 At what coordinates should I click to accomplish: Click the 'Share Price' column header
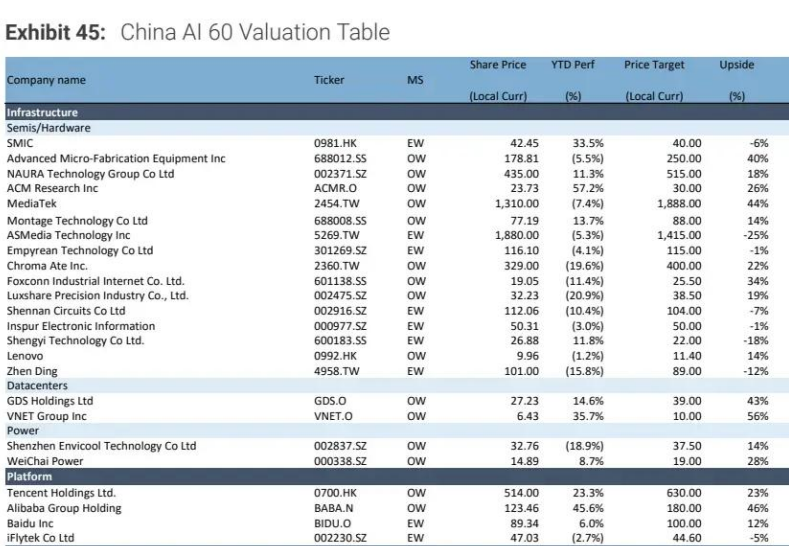498,65
